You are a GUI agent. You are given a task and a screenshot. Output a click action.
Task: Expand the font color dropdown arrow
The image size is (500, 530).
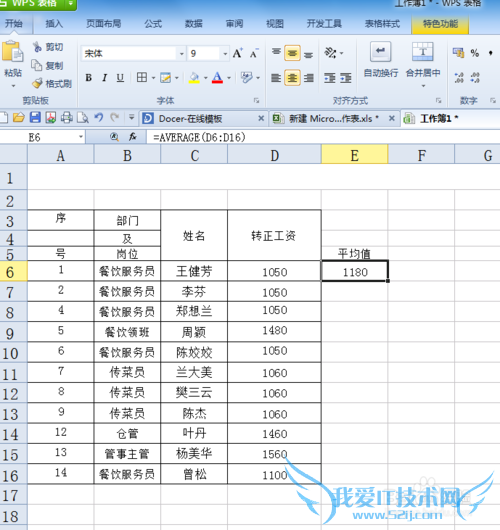point(229,78)
